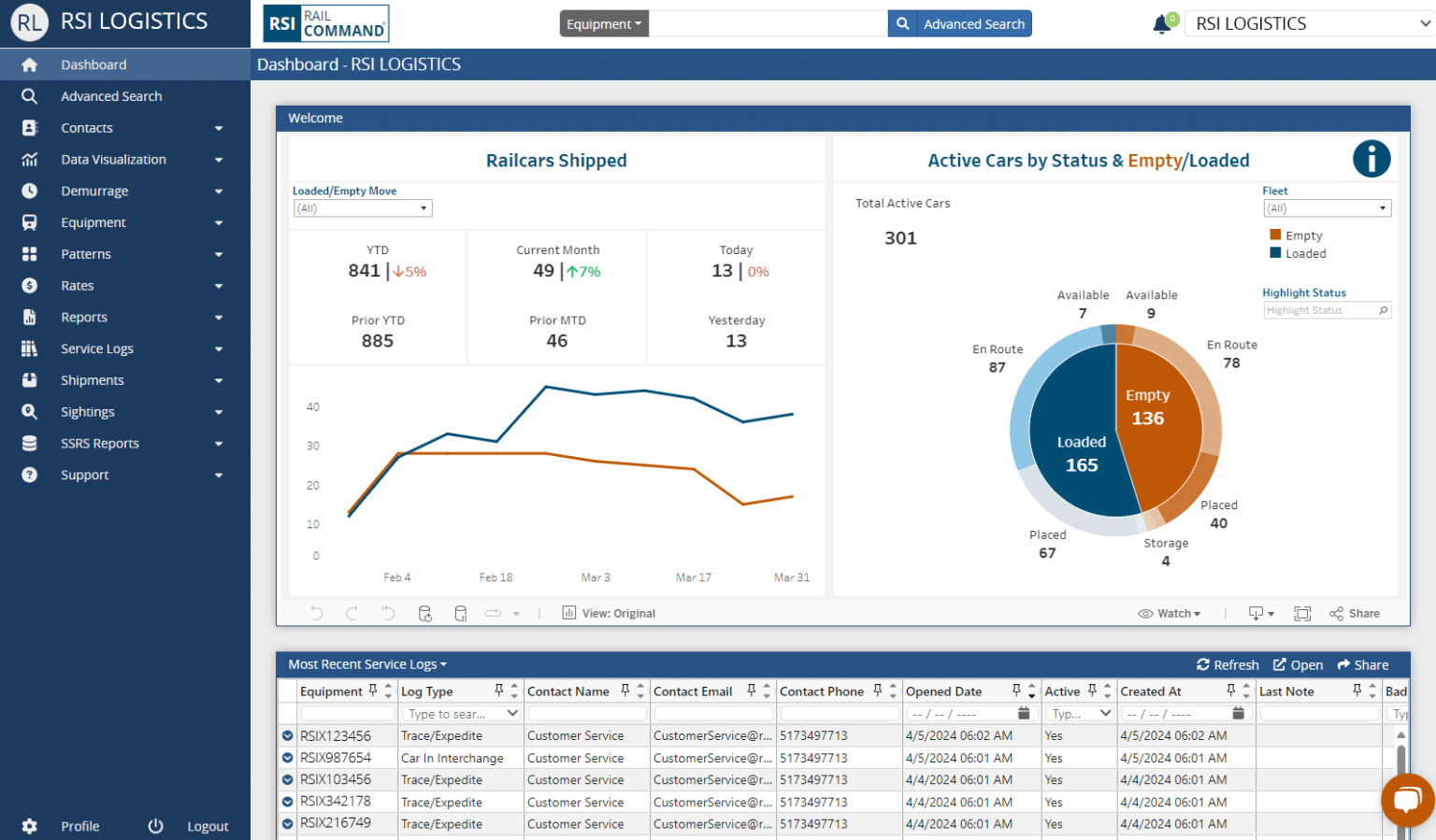Click the Refresh Data icon in the viz toolbar
The height and width of the screenshot is (840, 1436).
(425, 613)
